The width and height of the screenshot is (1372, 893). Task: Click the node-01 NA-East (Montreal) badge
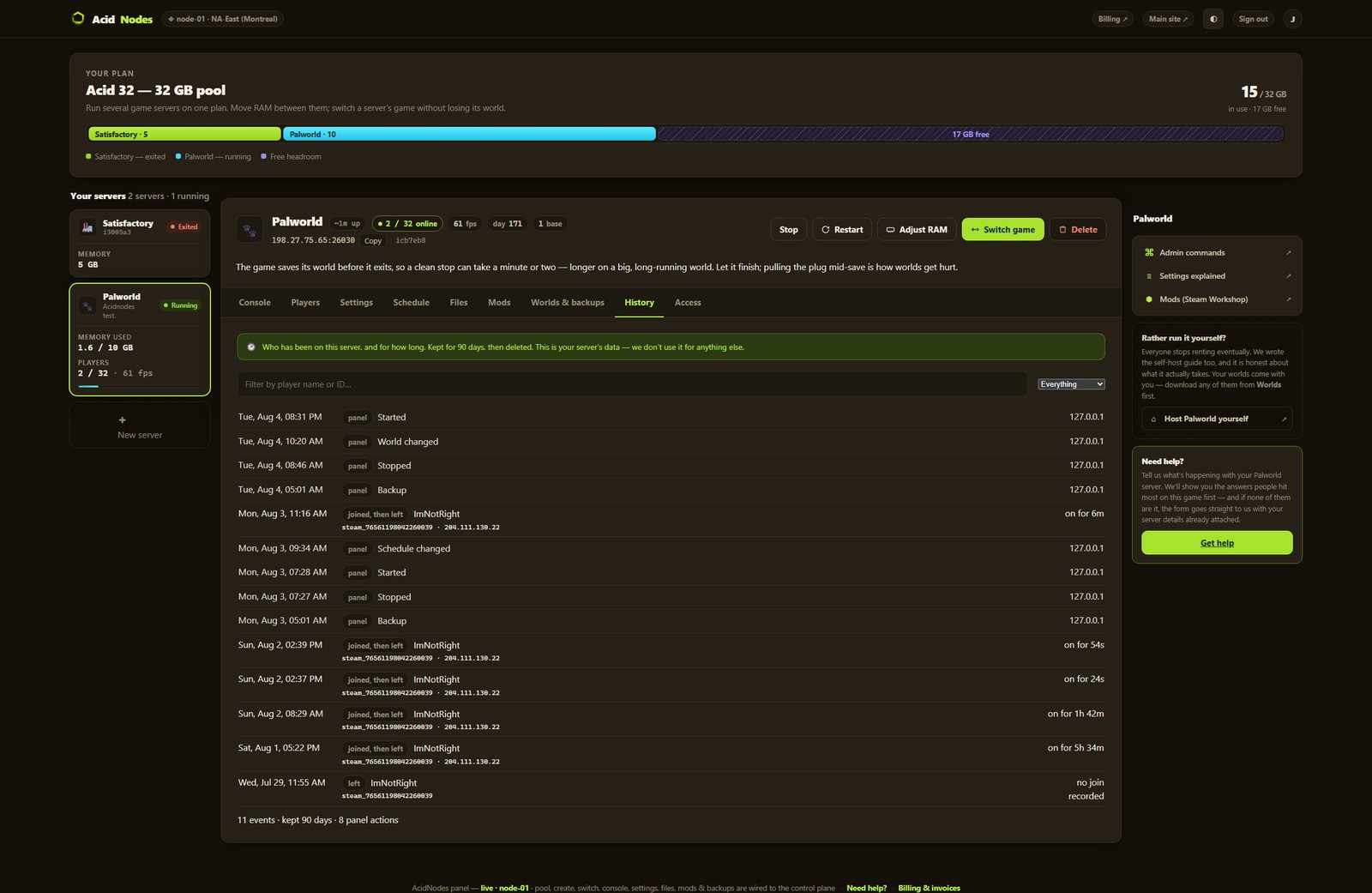[223, 19]
